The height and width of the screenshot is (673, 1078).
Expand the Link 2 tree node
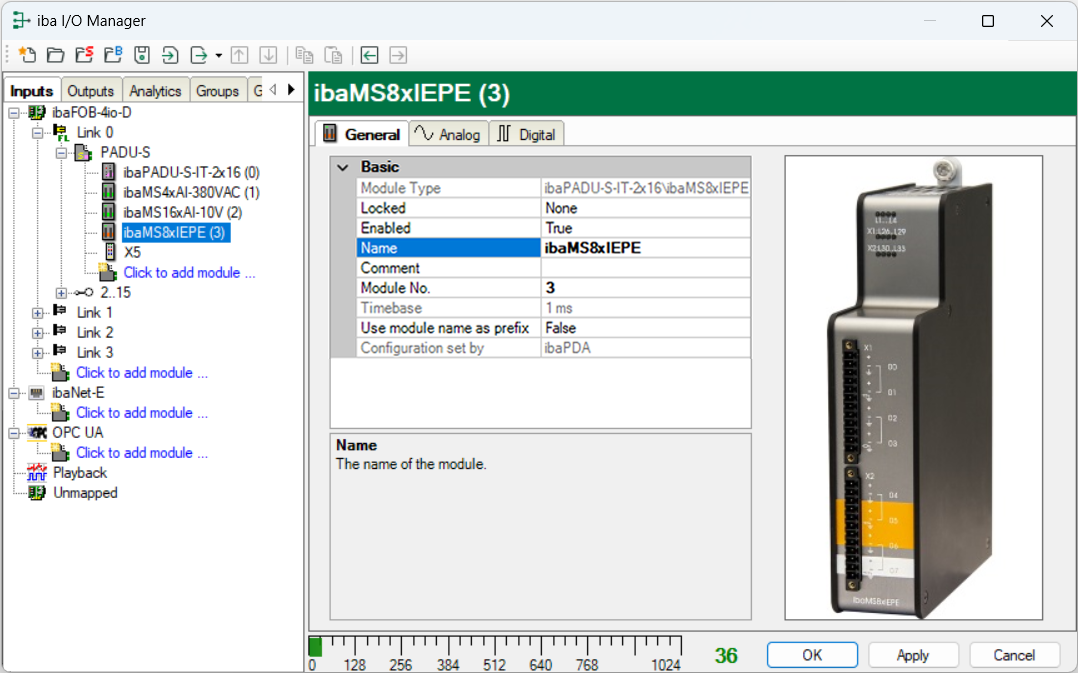38,332
